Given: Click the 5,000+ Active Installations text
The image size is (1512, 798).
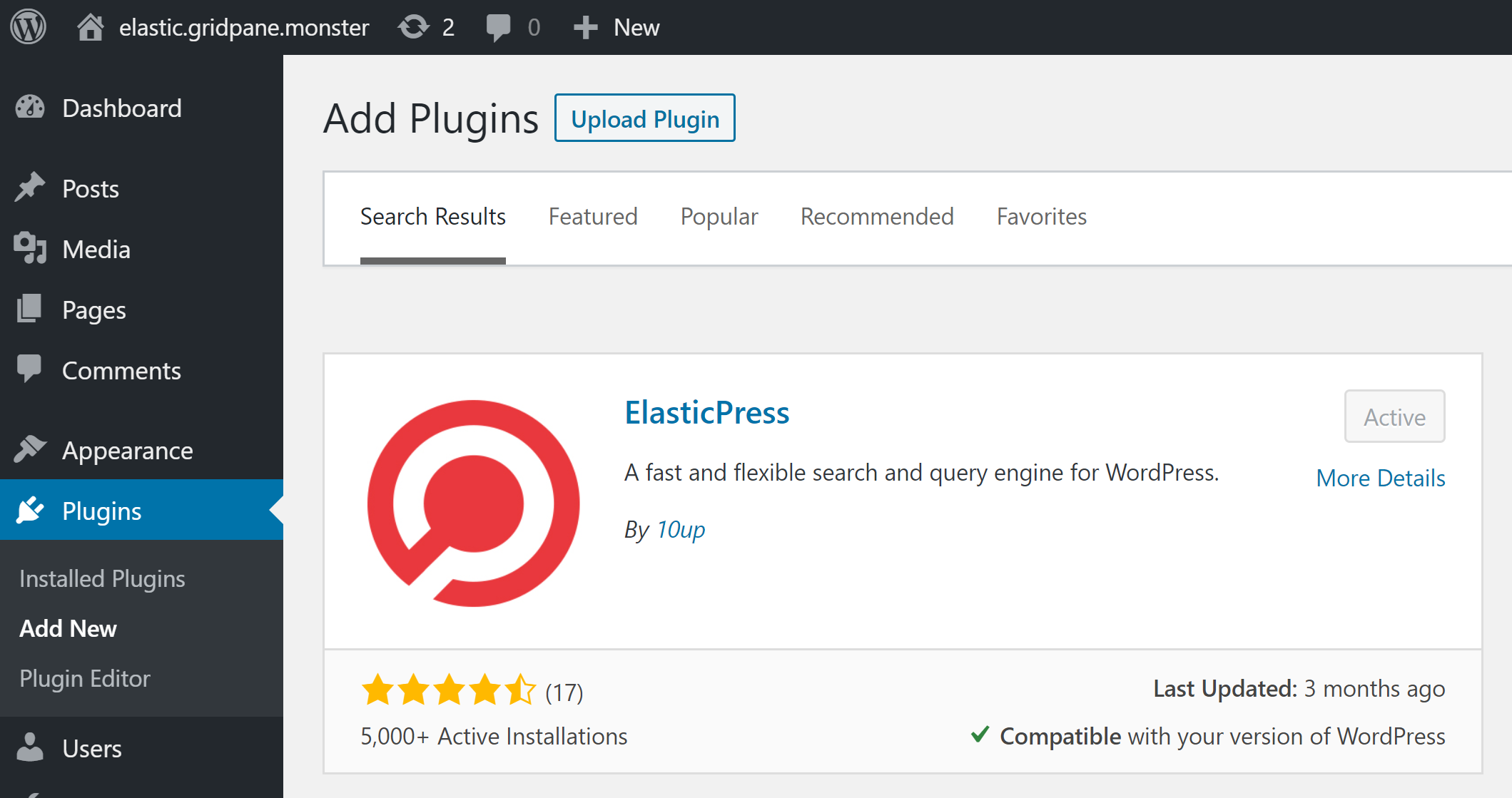Looking at the screenshot, I should (x=494, y=736).
